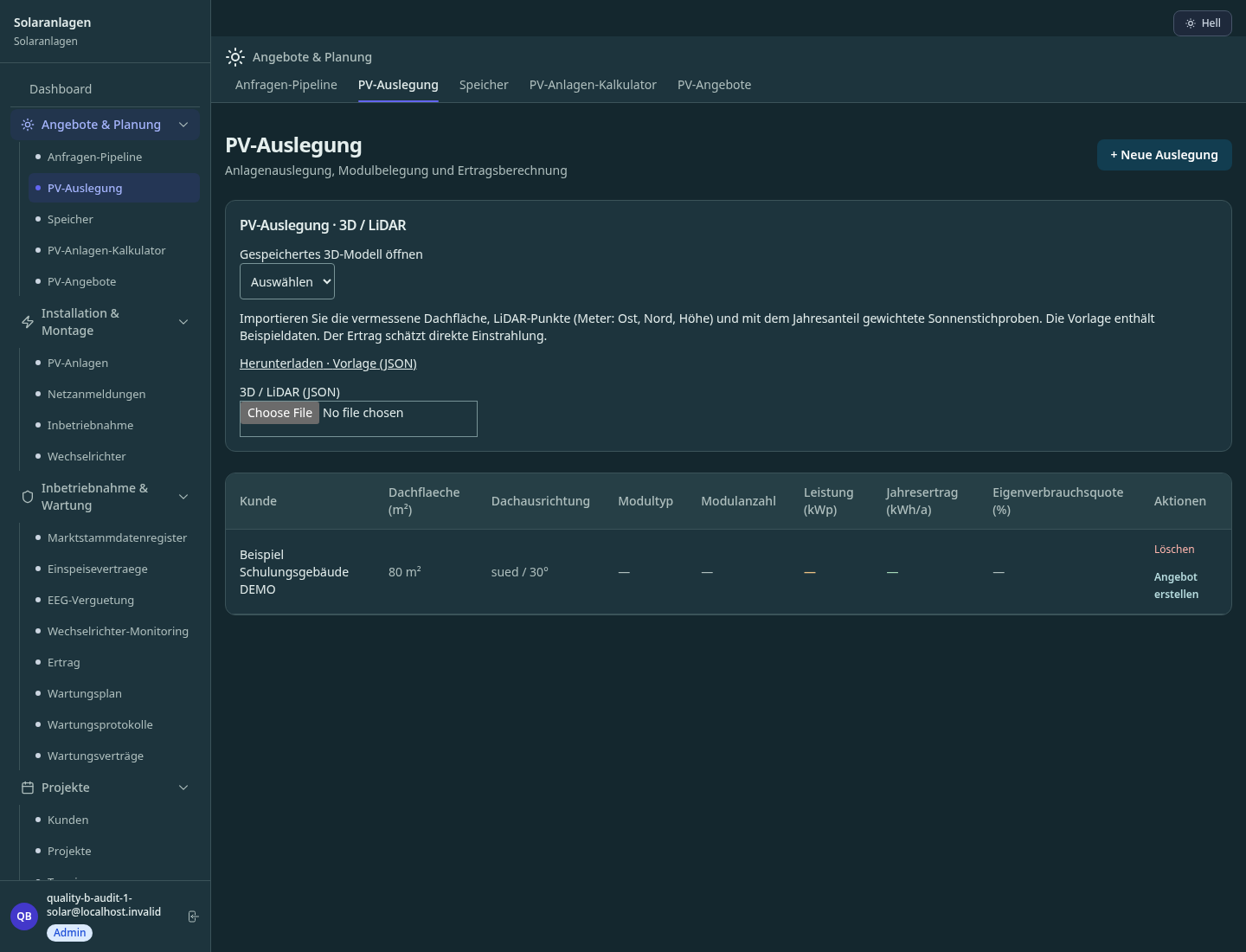Click the large sun icon in page header
The width and height of the screenshot is (1246, 952).
tap(235, 57)
